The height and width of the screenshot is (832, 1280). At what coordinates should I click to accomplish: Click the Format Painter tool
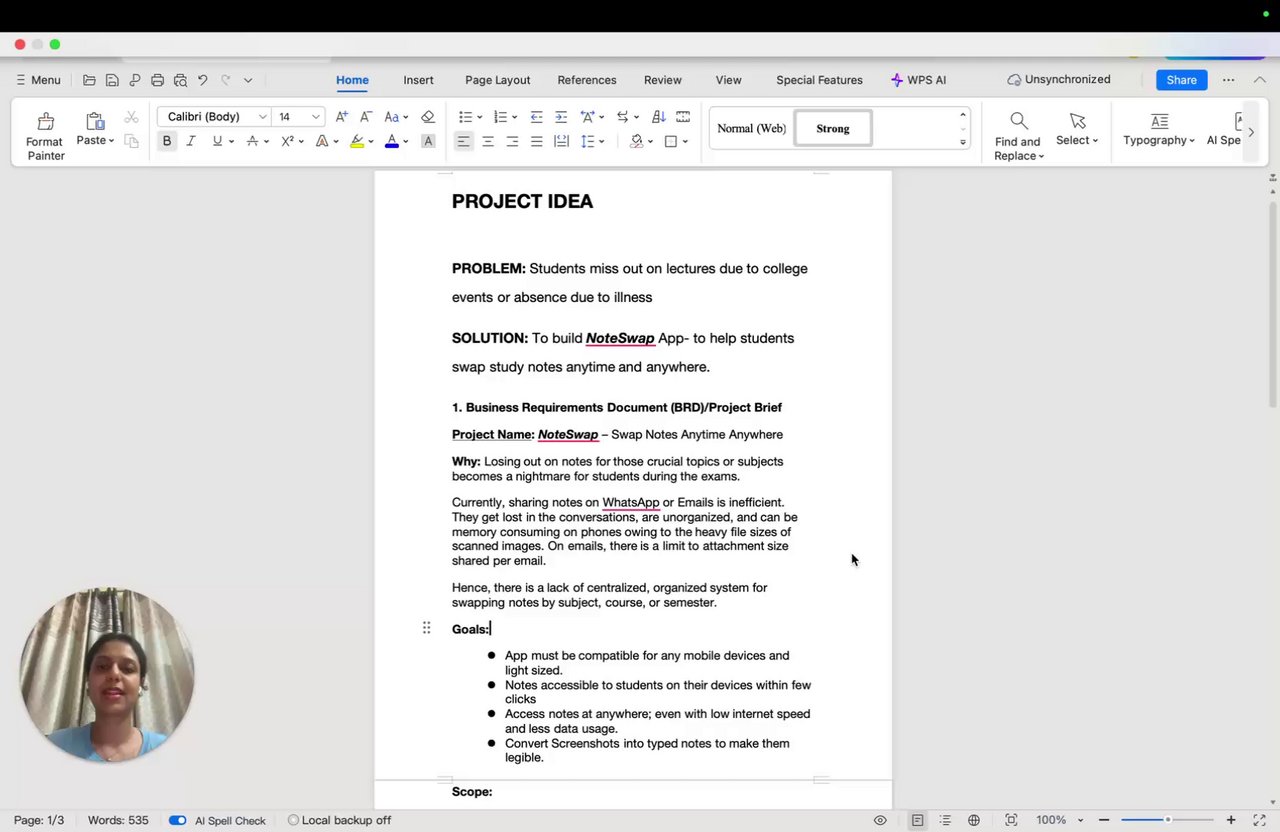point(45,136)
